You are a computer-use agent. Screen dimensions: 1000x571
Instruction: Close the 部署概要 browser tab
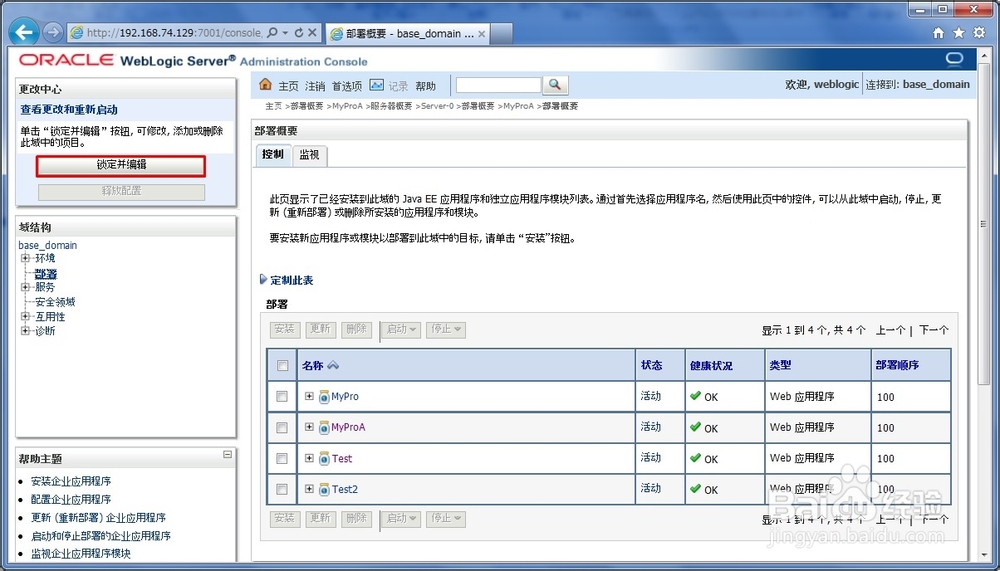[482, 34]
